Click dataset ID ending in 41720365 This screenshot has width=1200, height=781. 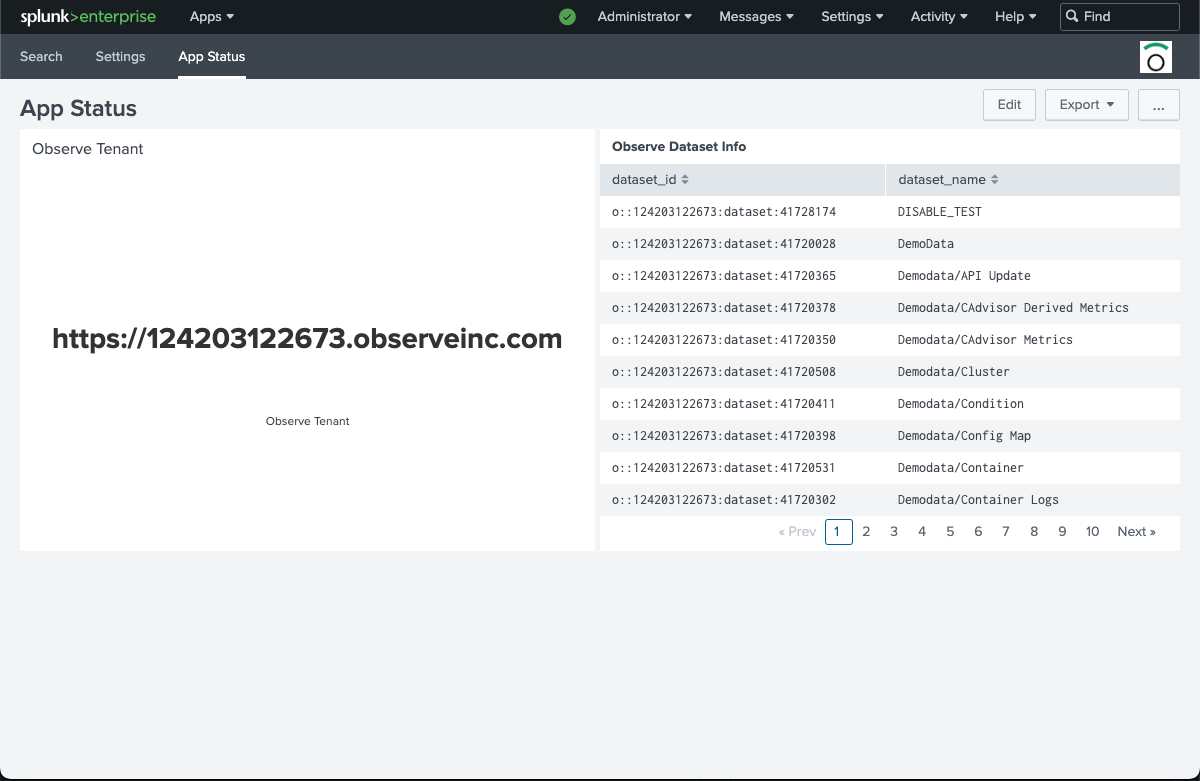pos(724,276)
